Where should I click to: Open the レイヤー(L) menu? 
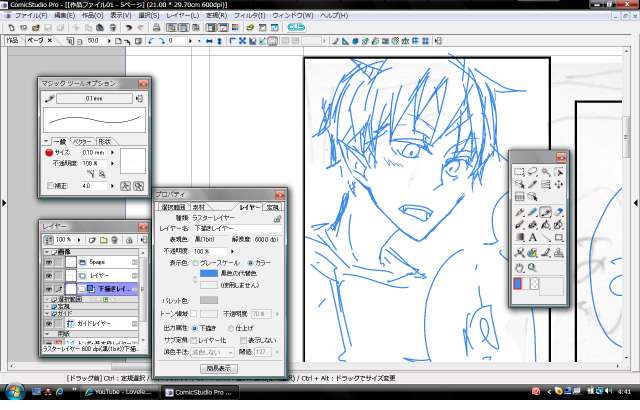182,16
